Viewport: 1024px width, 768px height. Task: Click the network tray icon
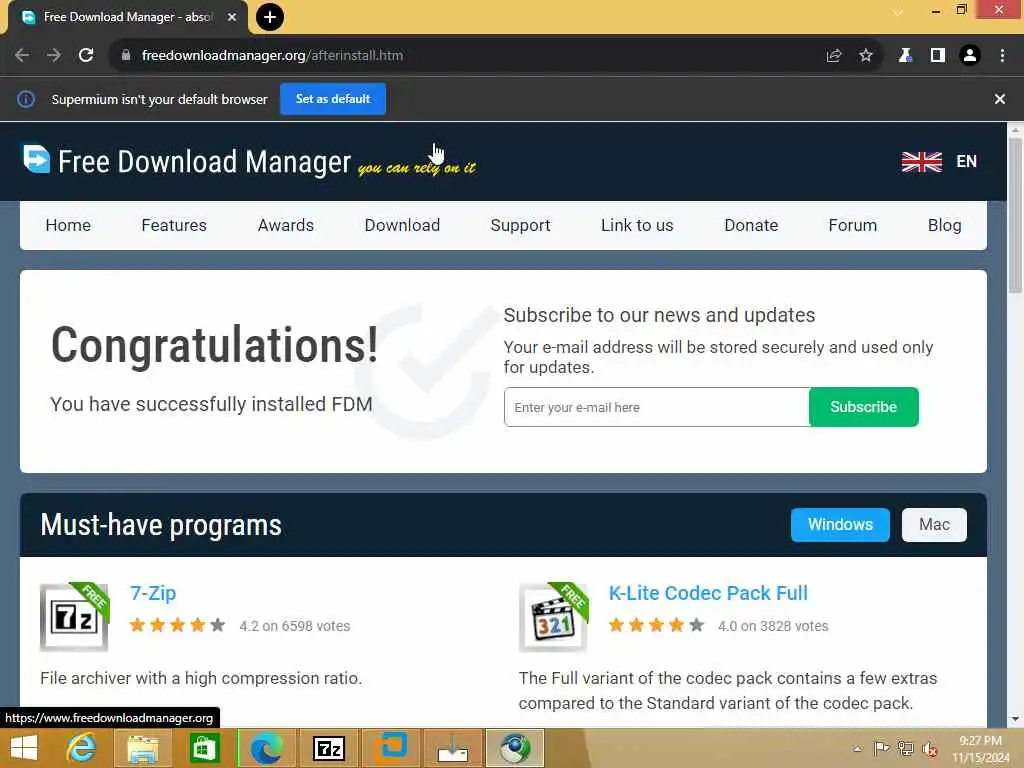(906, 749)
